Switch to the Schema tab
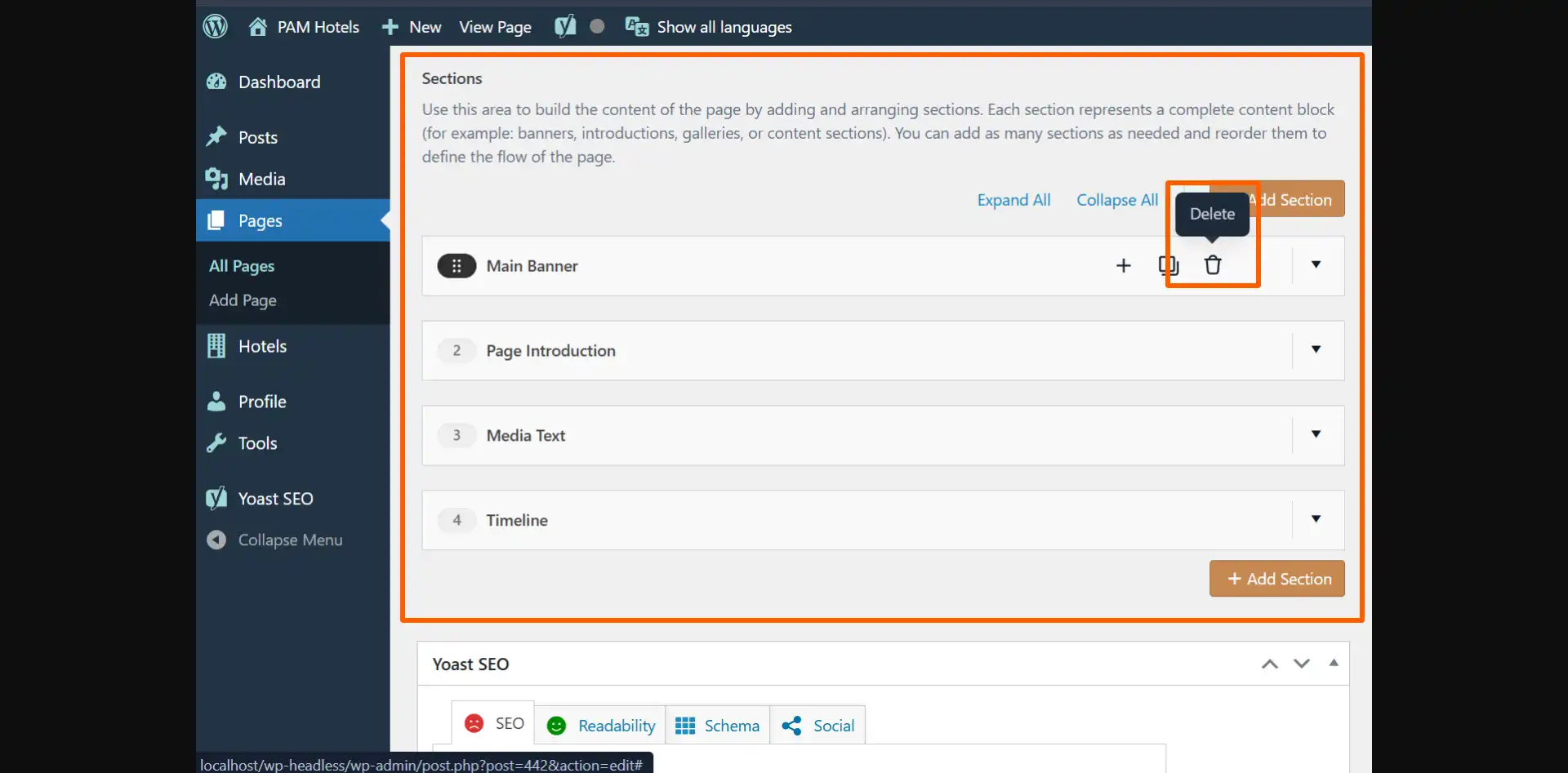The width and height of the screenshot is (1568, 773). tap(718, 726)
